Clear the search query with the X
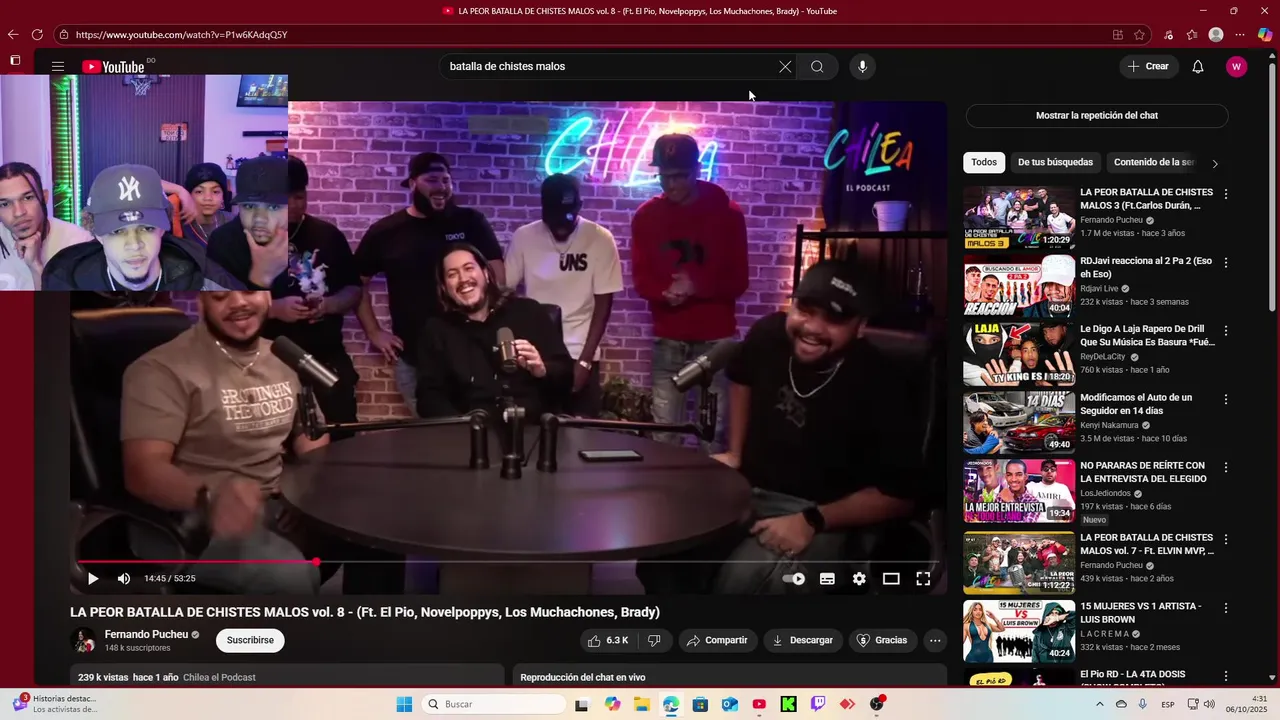 pos(785,67)
